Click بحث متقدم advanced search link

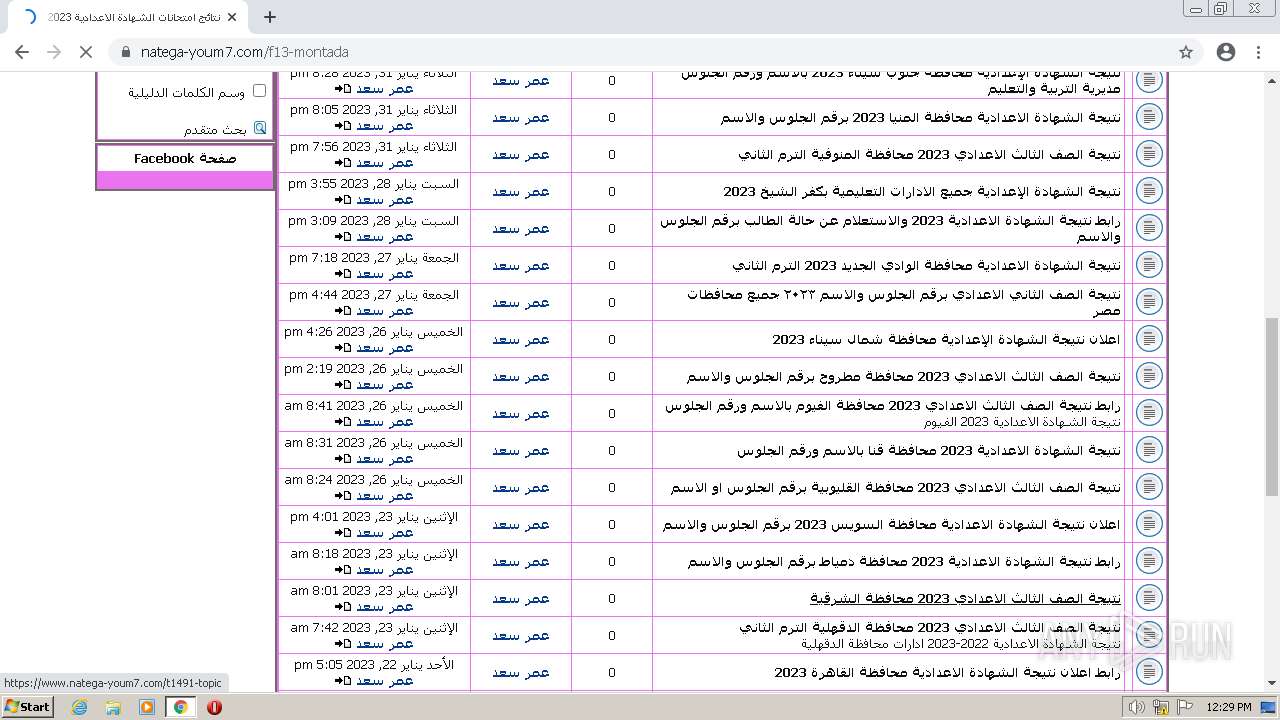[215, 129]
